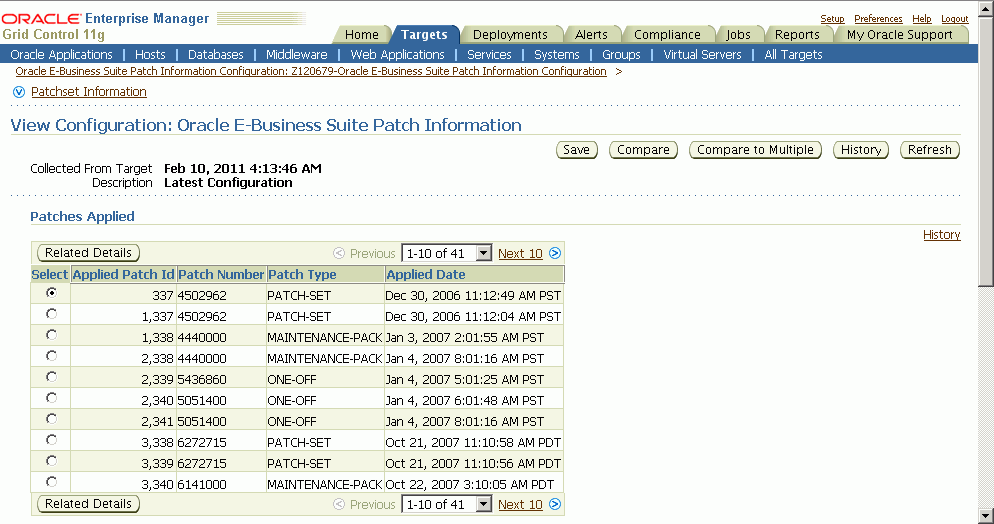Click the Save button

577,150
